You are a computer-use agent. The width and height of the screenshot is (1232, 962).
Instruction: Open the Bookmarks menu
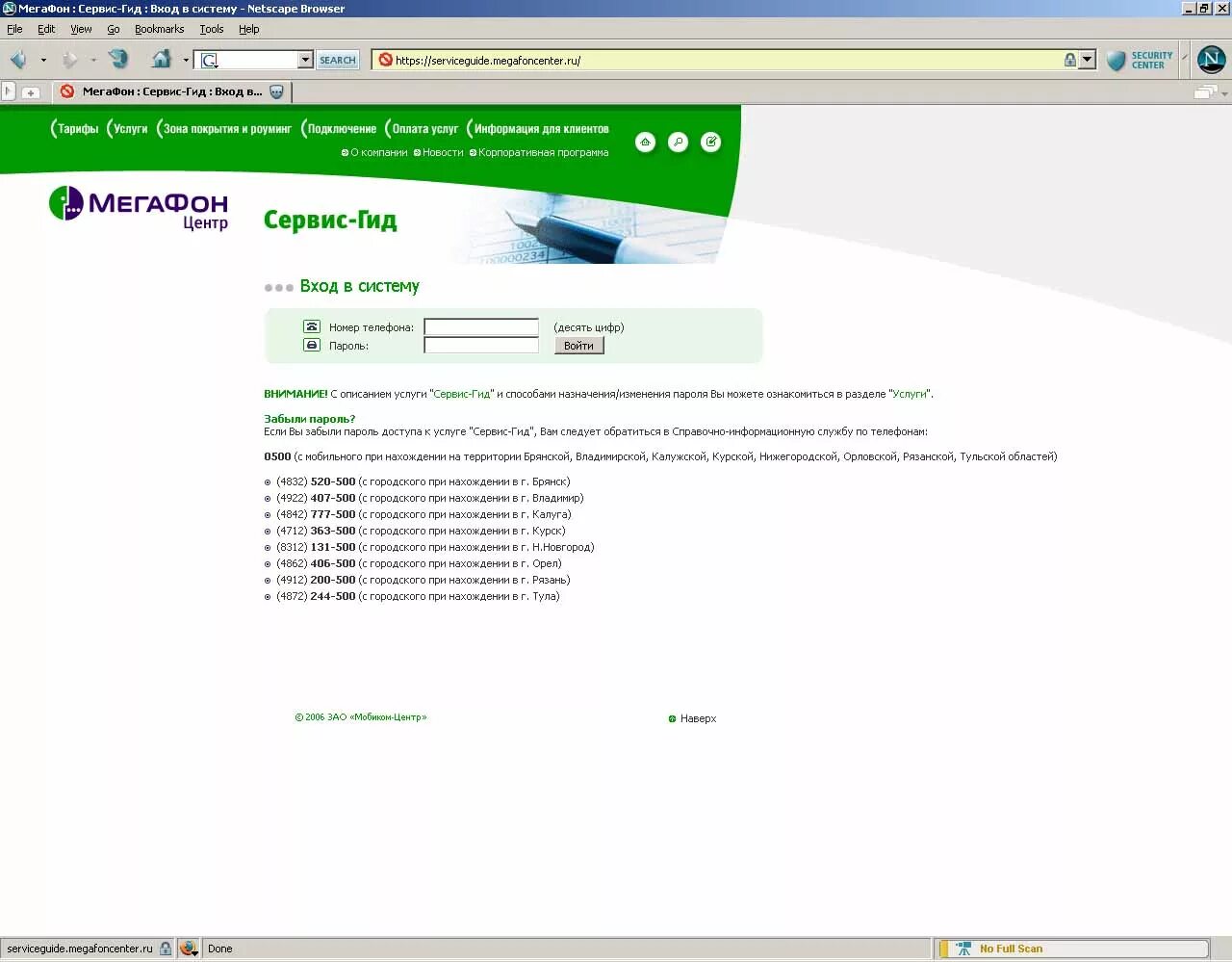(x=159, y=29)
